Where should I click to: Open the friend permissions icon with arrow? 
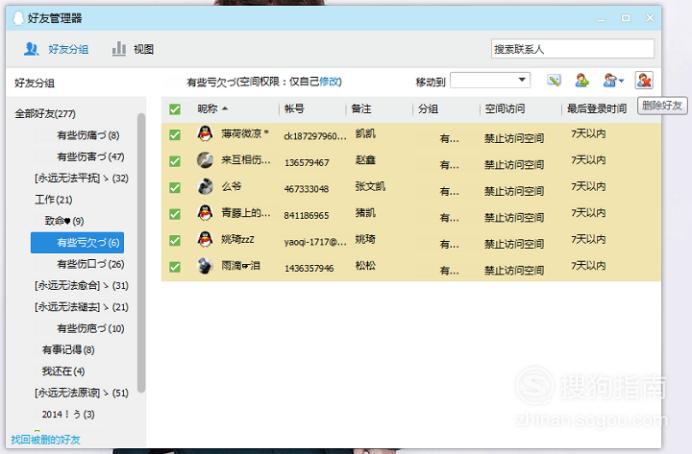coord(613,80)
